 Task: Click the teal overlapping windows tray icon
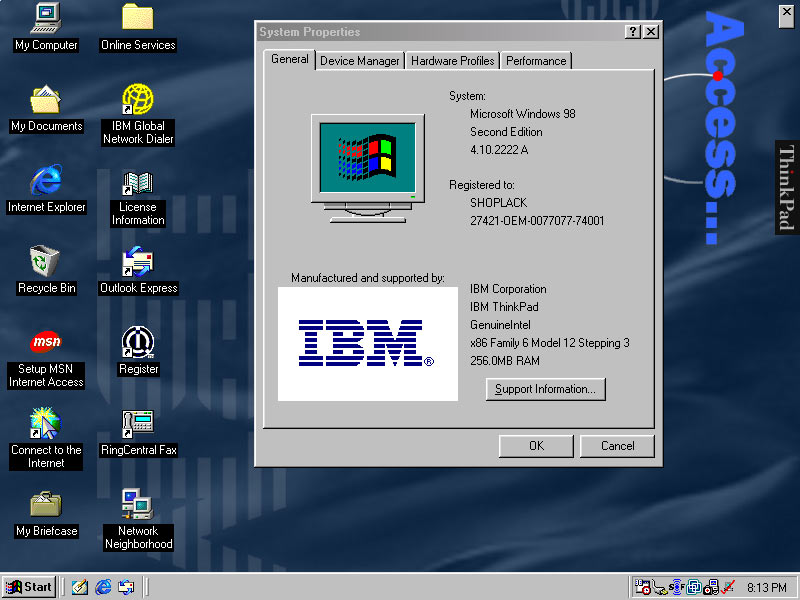[694, 587]
